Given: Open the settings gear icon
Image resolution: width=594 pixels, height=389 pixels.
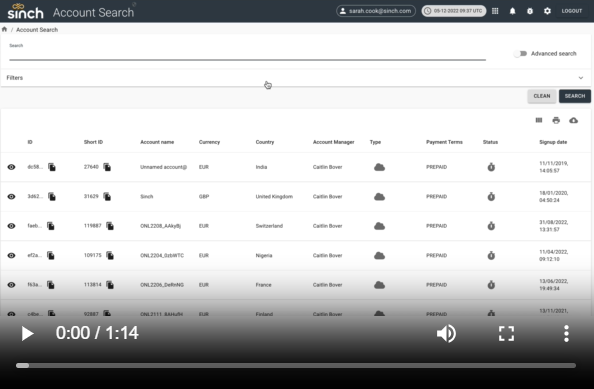Looking at the screenshot, I should (547, 11).
